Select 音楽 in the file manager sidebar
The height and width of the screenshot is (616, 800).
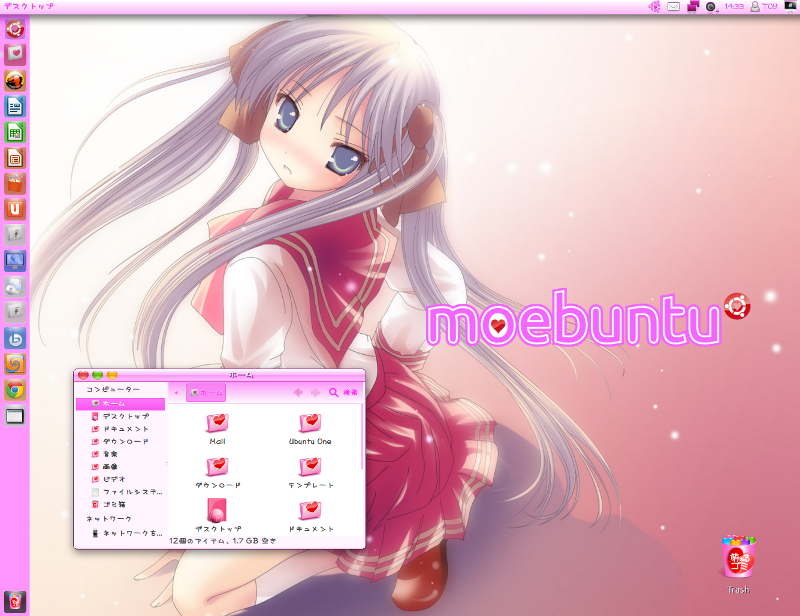[x=120, y=454]
